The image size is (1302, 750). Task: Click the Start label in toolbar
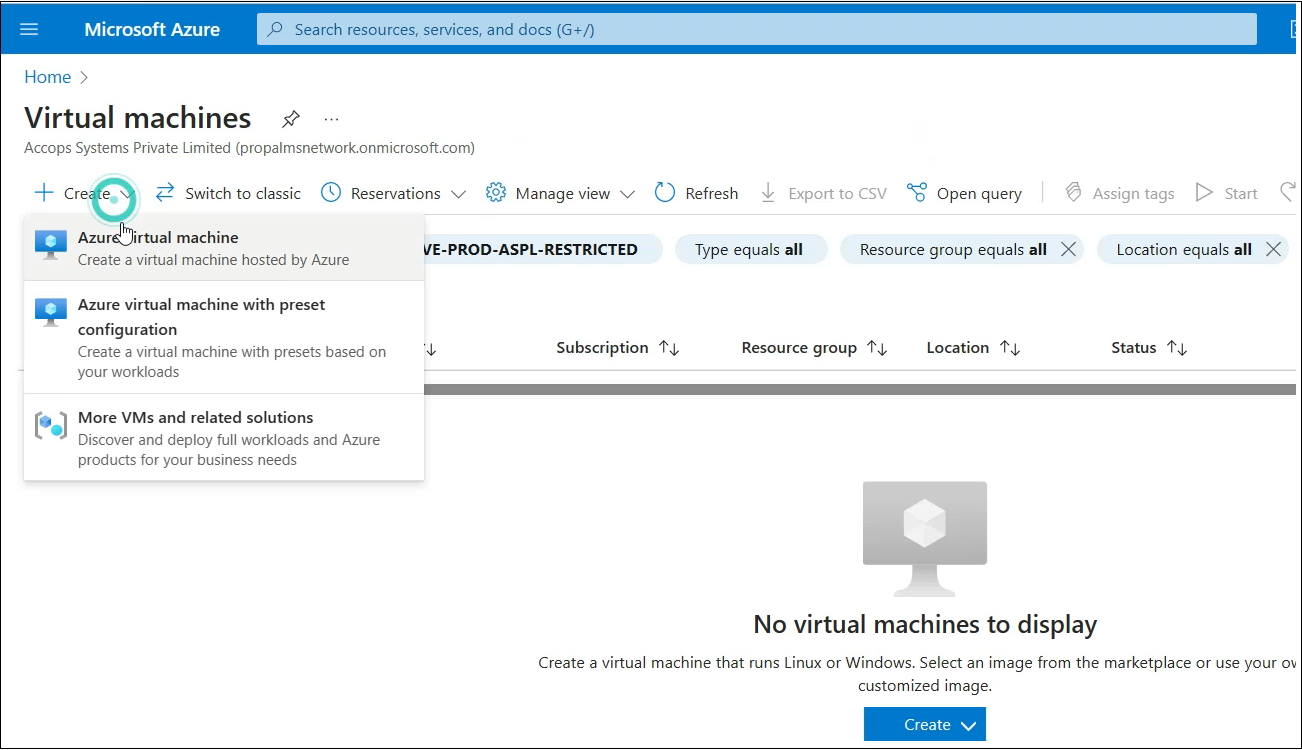pyautogui.click(x=1241, y=193)
